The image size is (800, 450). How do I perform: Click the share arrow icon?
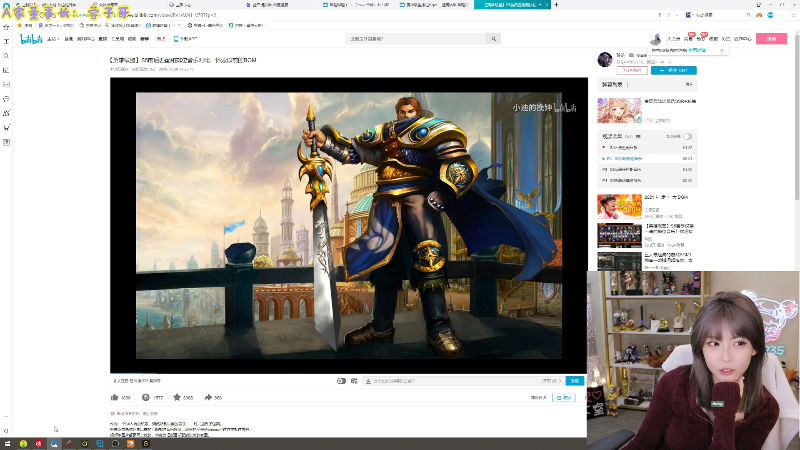click(x=208, y=397)
